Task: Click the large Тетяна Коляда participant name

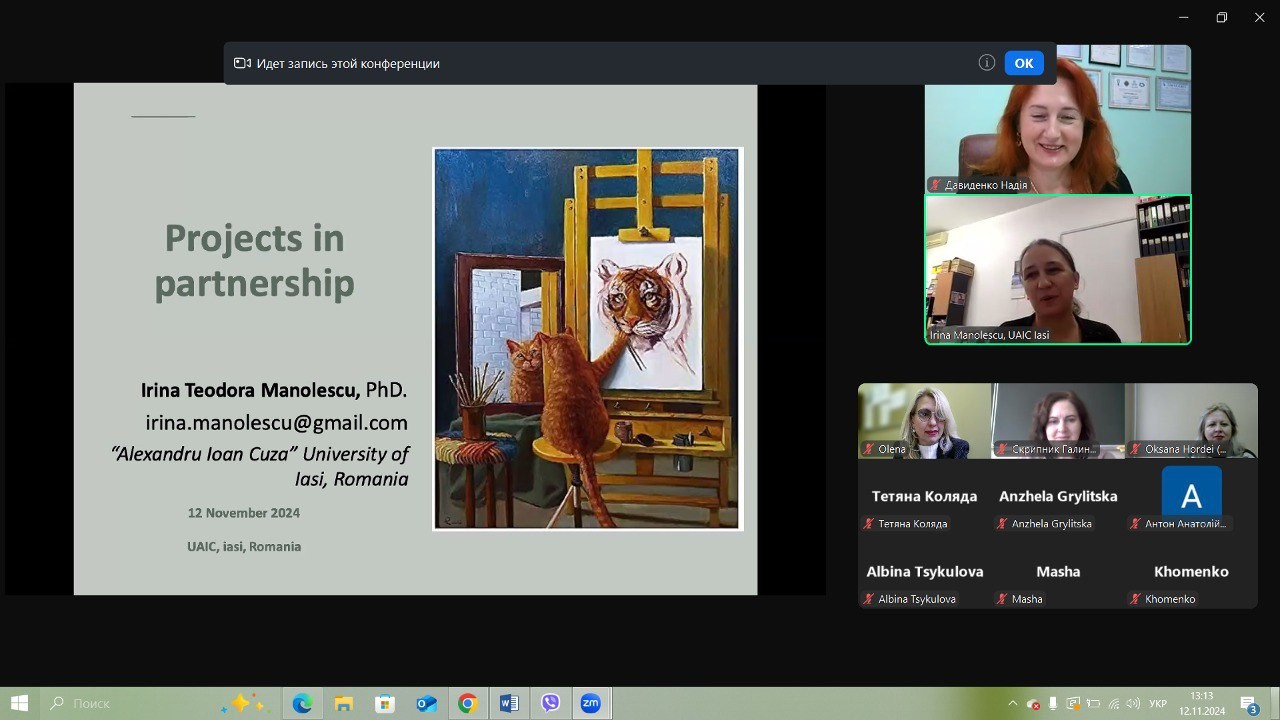Action: 924,496
